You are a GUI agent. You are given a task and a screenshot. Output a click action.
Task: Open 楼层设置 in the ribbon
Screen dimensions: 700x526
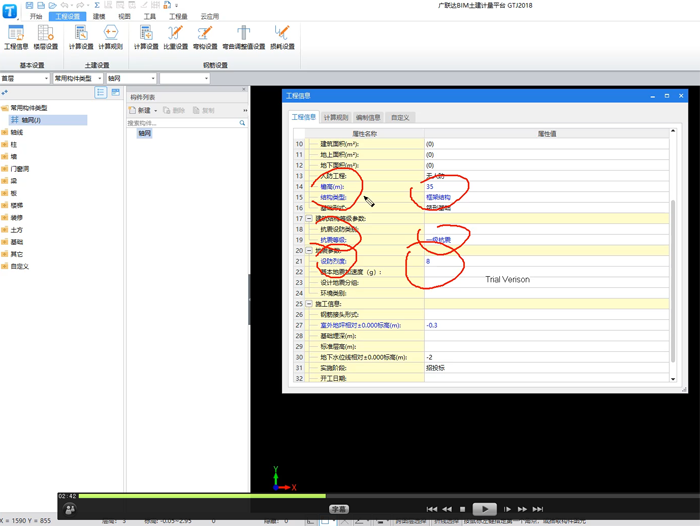coord(46,37)
